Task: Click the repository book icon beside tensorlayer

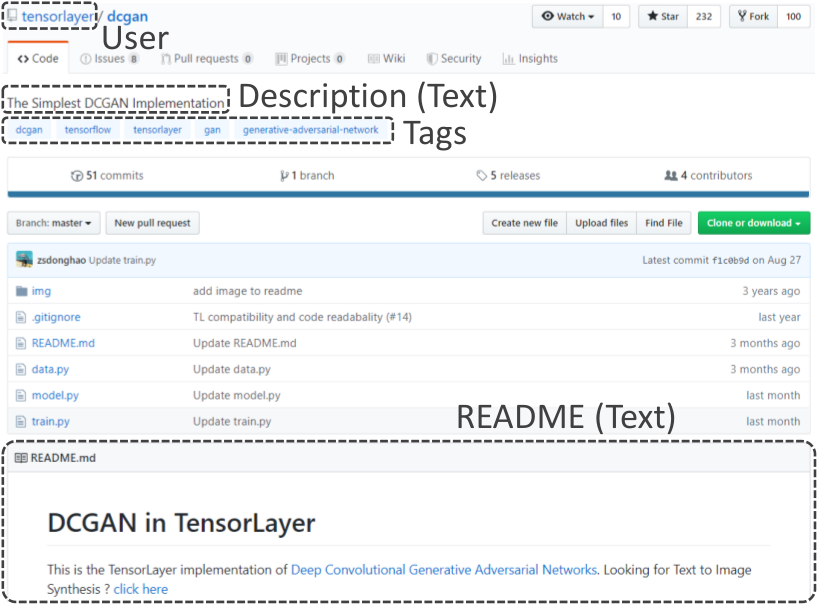Action: coord(12,16)
